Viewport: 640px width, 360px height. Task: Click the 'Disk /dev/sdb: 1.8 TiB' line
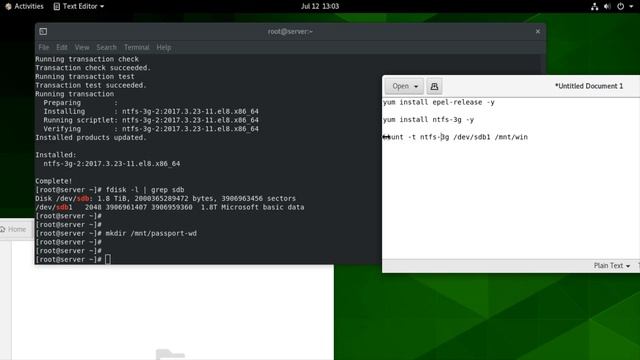click(x=165, y=198)
